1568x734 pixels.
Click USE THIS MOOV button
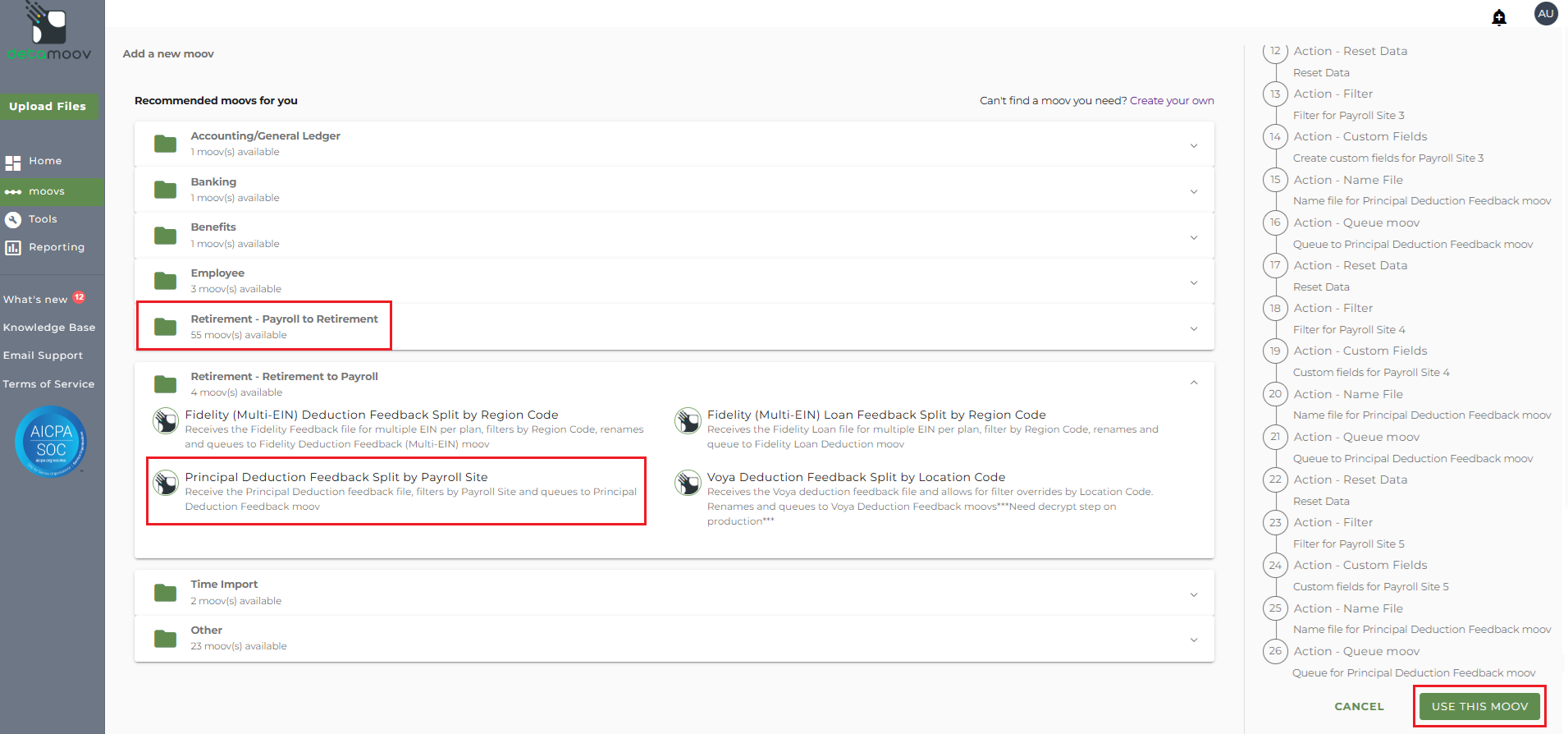[1479, 706]
